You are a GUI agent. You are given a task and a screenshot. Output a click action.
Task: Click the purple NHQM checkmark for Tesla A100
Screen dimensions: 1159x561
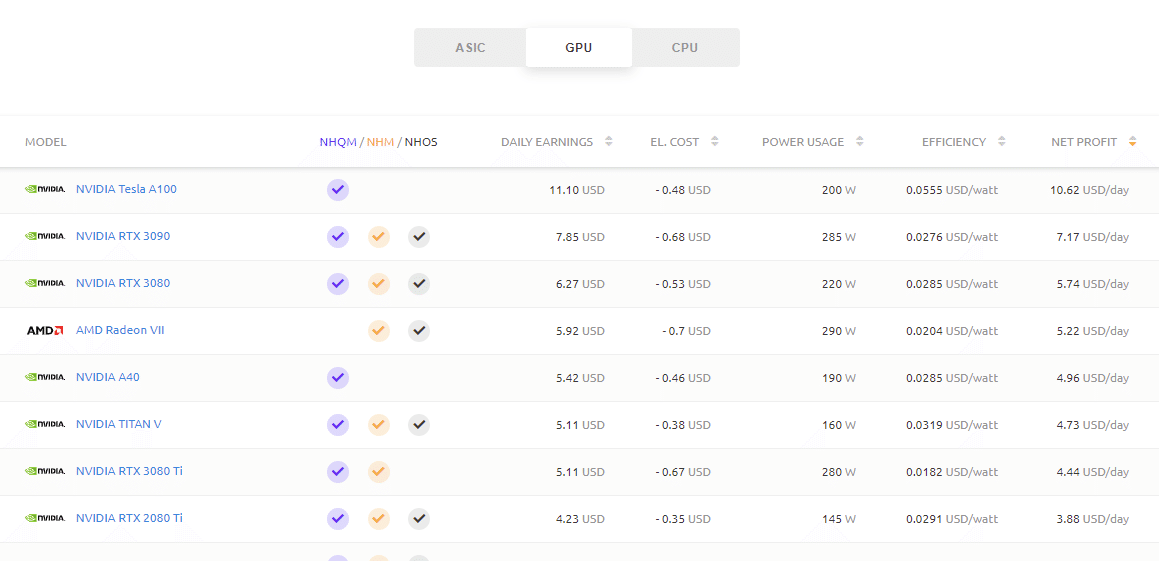click(x=338, y=189)
